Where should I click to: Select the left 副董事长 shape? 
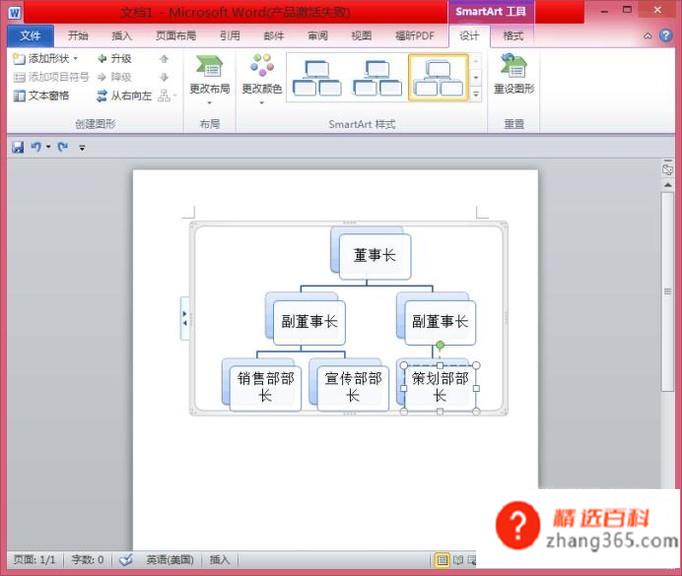pyautogui.click(x=309, y=322)
